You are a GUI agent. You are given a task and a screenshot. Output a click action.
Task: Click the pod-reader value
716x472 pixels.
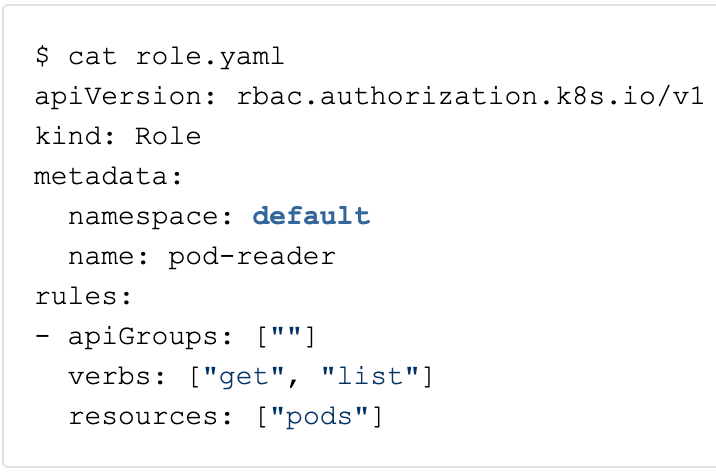pos(252,256)
